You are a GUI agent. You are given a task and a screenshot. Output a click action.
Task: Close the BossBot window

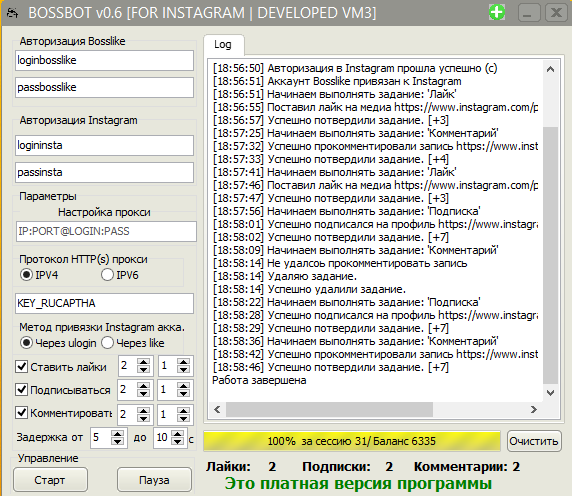click(x=556, y=13)
